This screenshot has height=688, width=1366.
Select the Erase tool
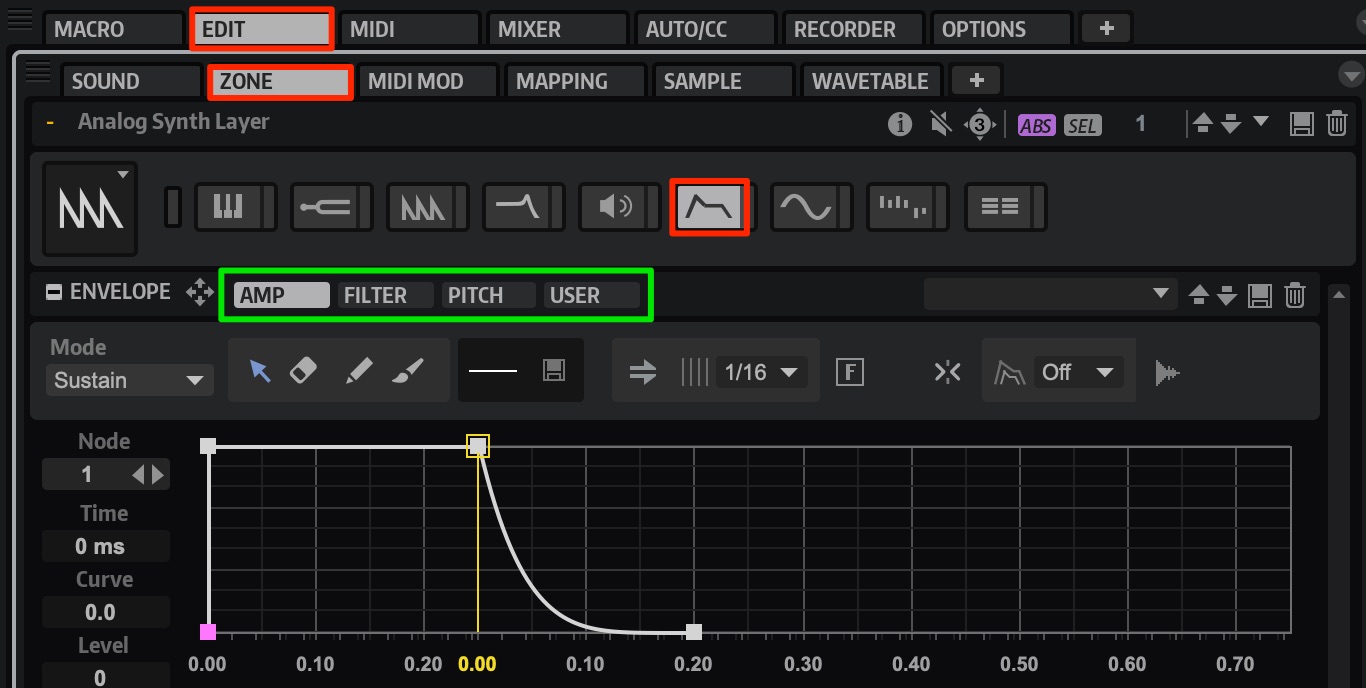[x=303, y=372]
